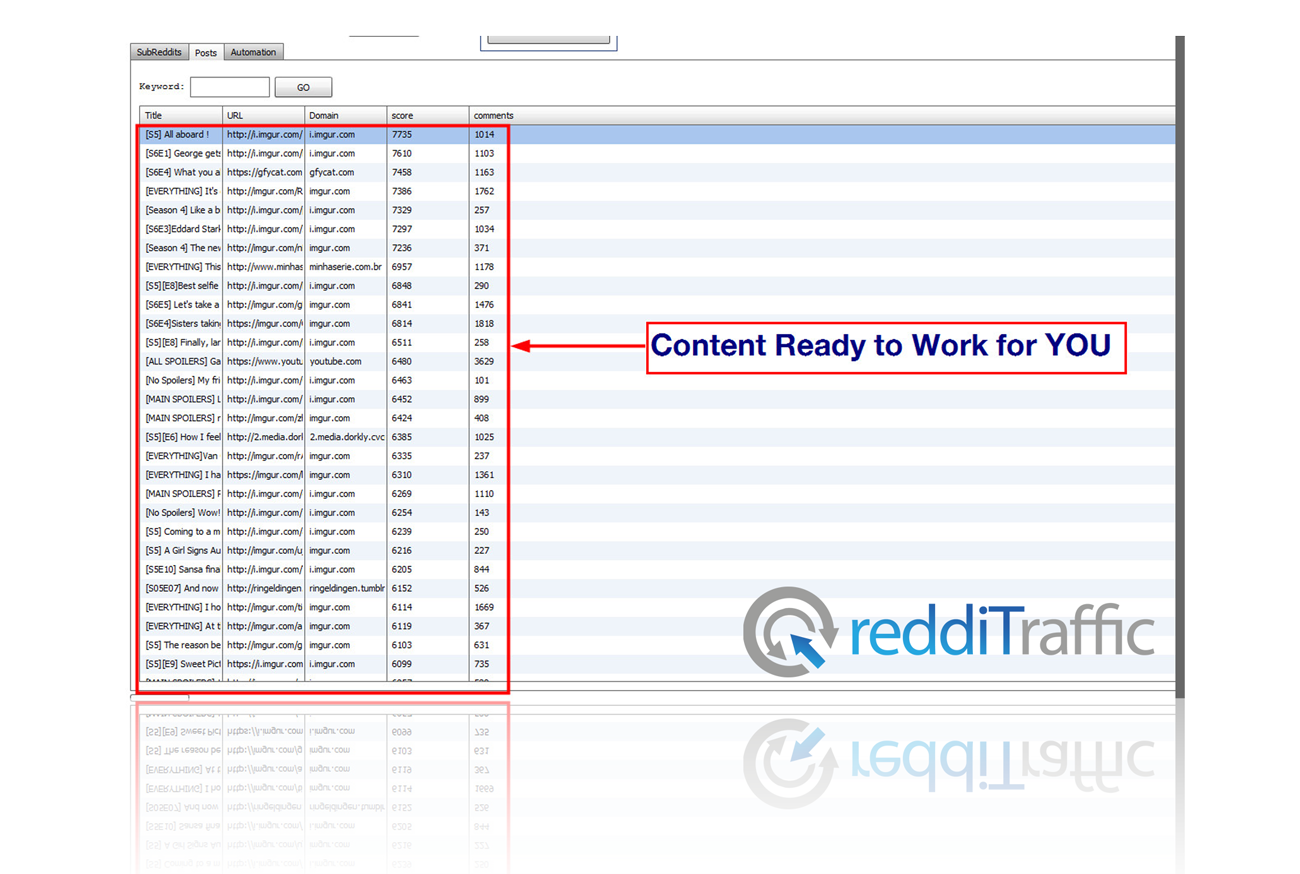1300x874 pixels.
Task: Click the score value 6114
Action: [x=402, y=607]
